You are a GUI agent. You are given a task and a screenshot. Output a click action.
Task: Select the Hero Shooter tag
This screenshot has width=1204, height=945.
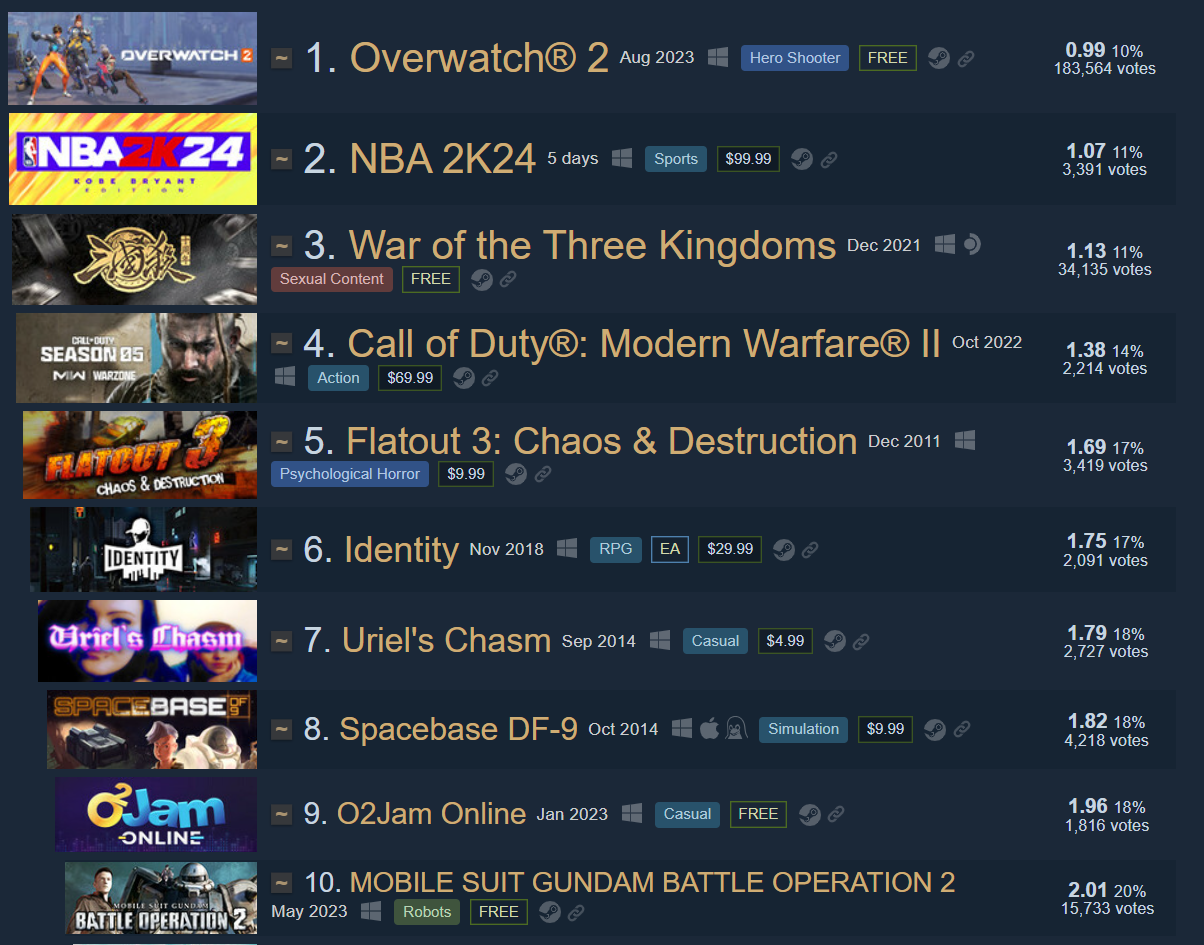(795, 58)
